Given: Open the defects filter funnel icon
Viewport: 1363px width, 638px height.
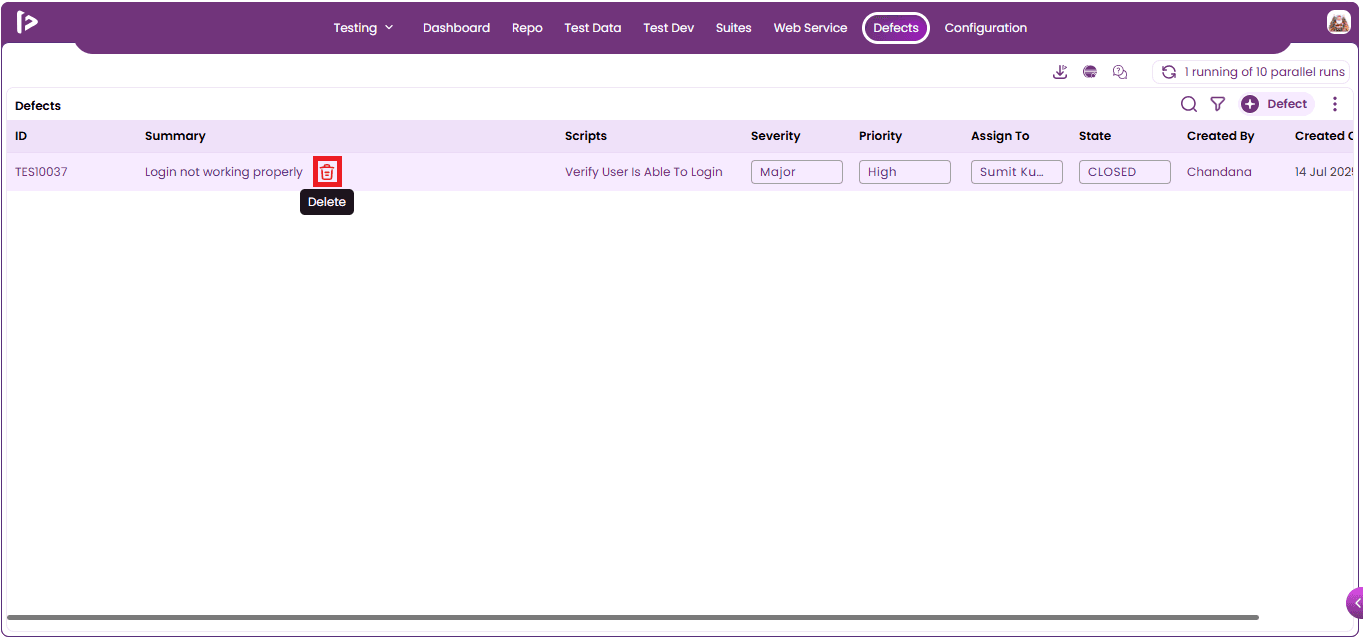Looking at the screenshot, I should point(1218,104).
